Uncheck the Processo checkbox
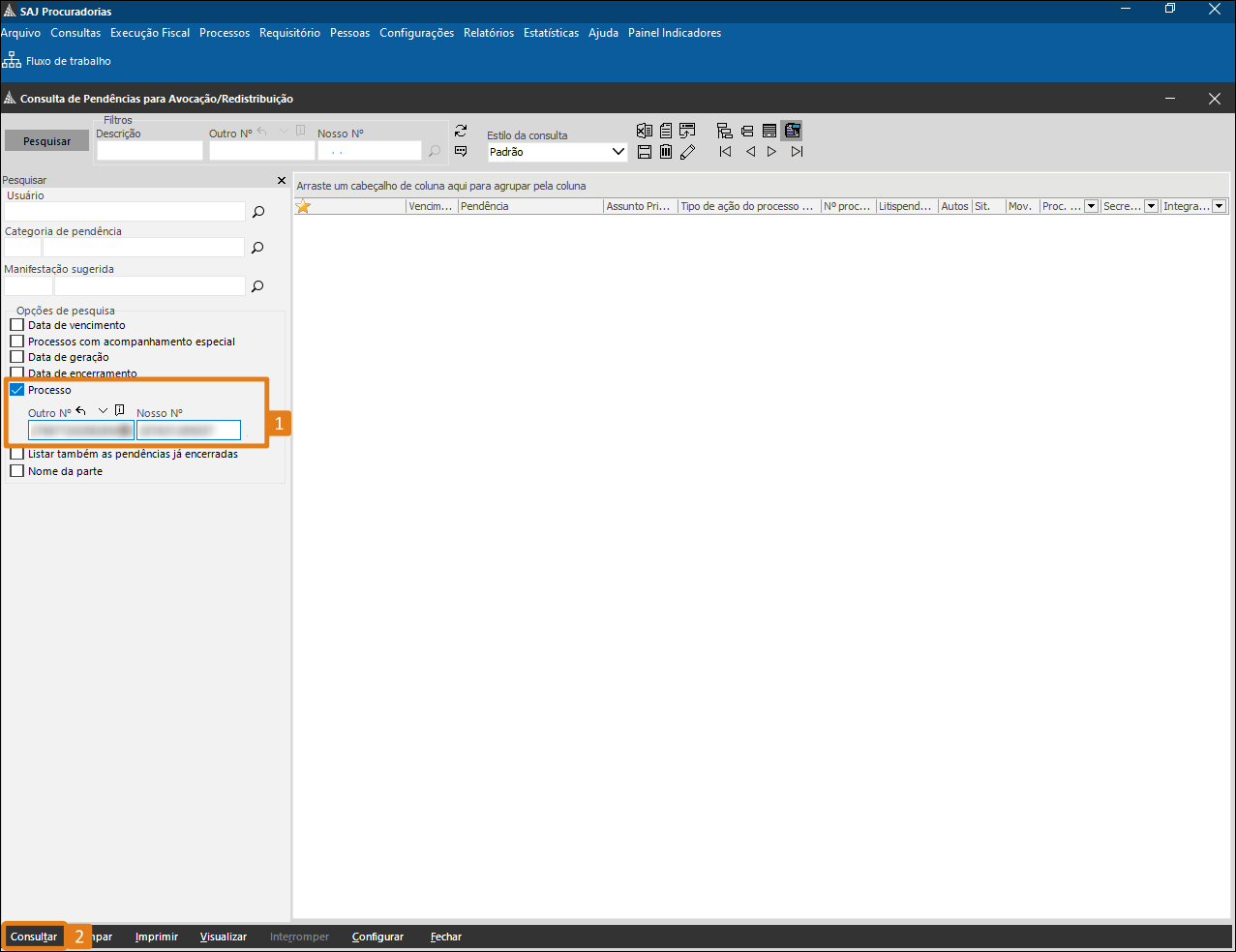The image size is (1236, 952). click(16, 390)
